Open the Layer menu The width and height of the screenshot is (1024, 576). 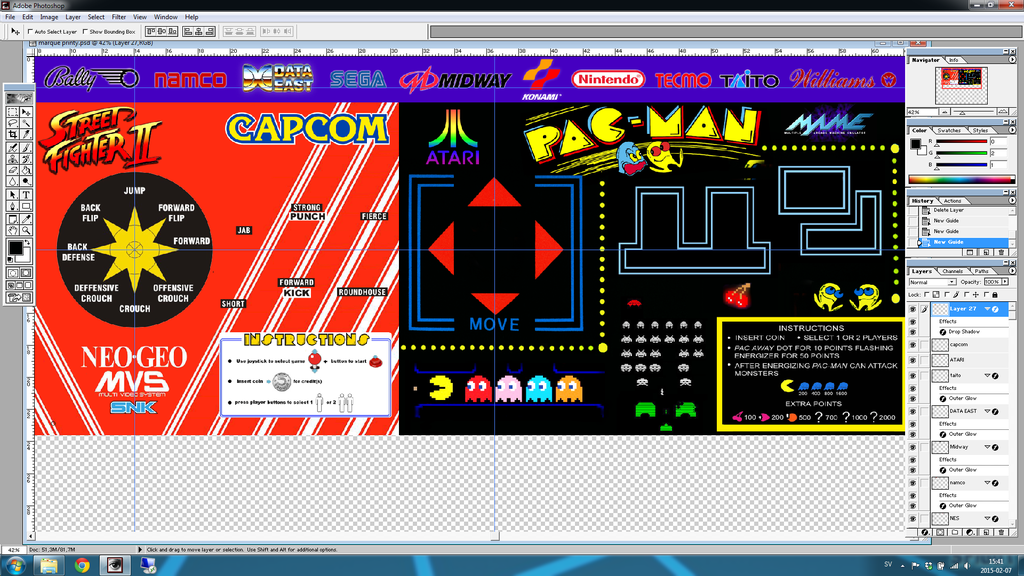pos(73,17)
